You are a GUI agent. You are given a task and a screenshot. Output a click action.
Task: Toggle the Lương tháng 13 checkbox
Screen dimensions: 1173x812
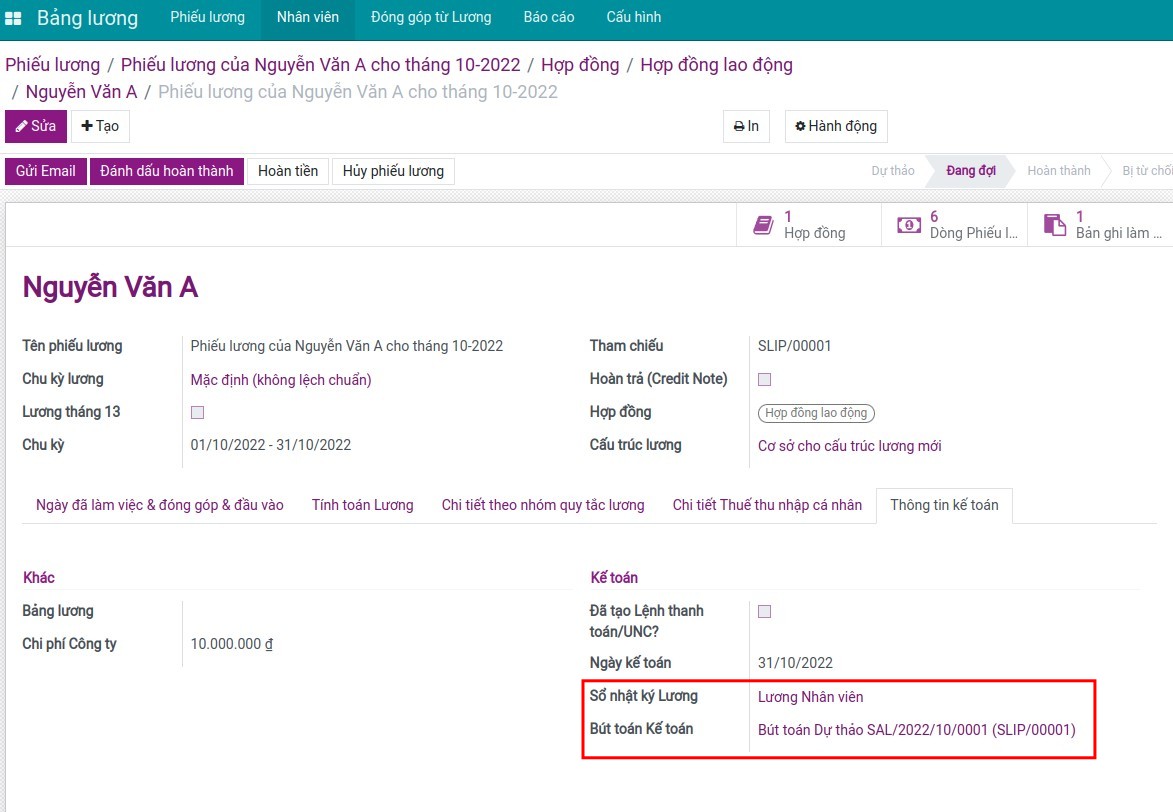(x=197, y=412)
